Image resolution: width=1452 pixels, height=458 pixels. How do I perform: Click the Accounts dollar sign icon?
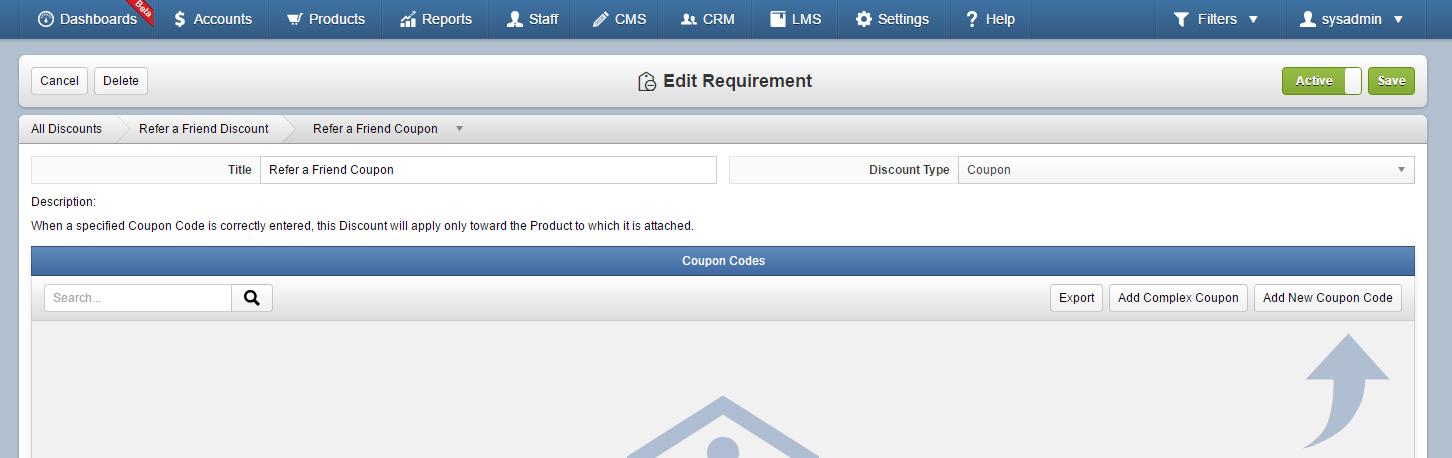tap(179, 19)
